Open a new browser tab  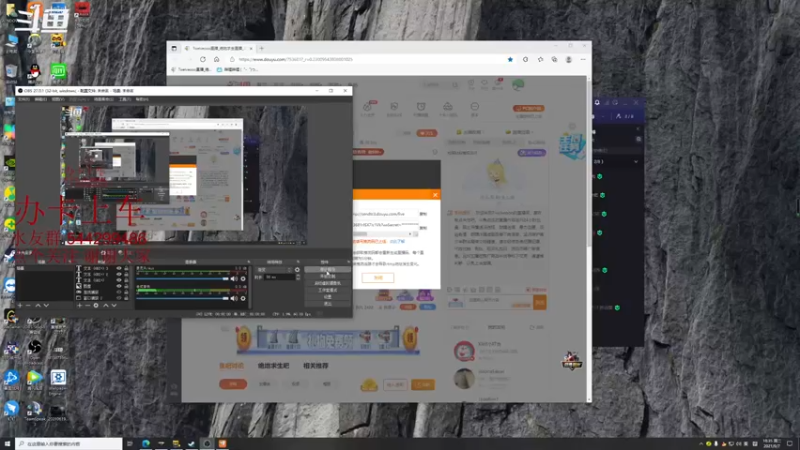pyautogui.click(x=261, y=48)
